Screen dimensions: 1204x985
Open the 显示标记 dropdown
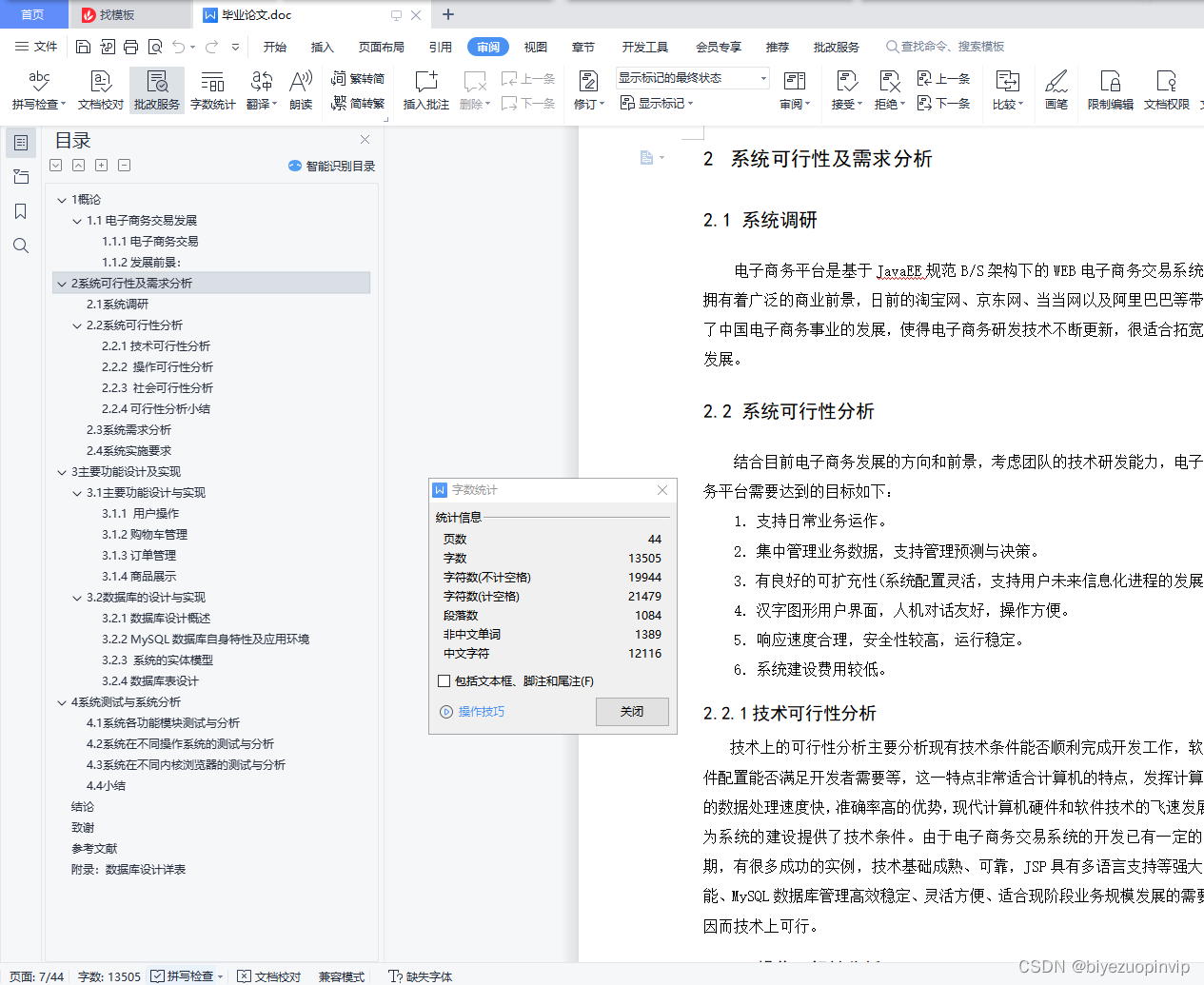tap(657, 103)
